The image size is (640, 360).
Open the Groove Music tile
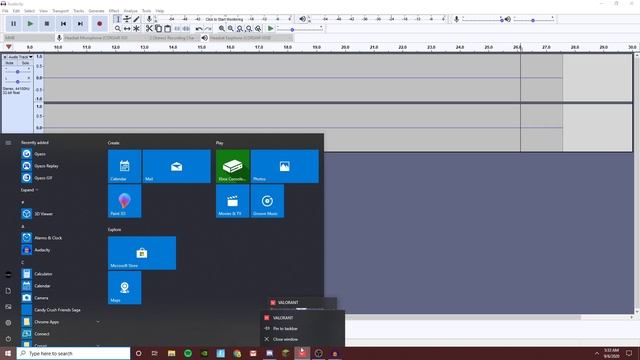pos(267,201)
